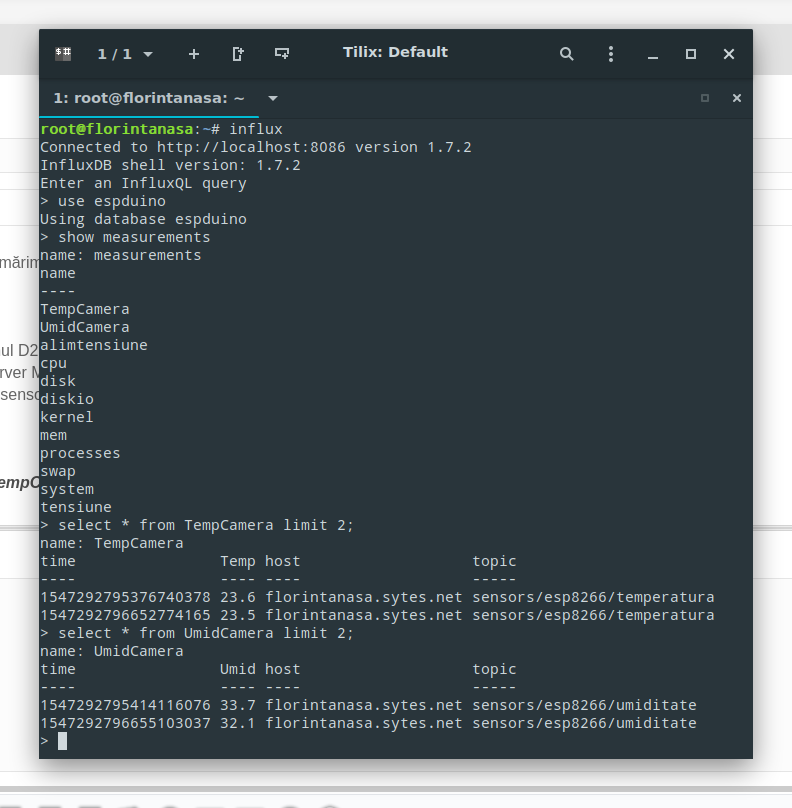The height and width of the screenshot is (808, 792).
Task: Click the humidity value 33.7
Action: tap(238, 705)
